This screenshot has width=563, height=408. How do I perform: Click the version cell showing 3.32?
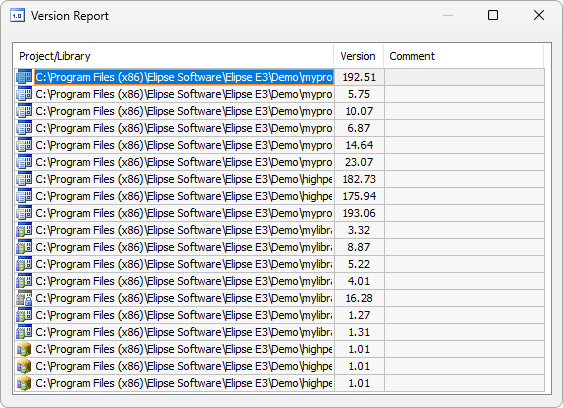[x=359, y=230]
